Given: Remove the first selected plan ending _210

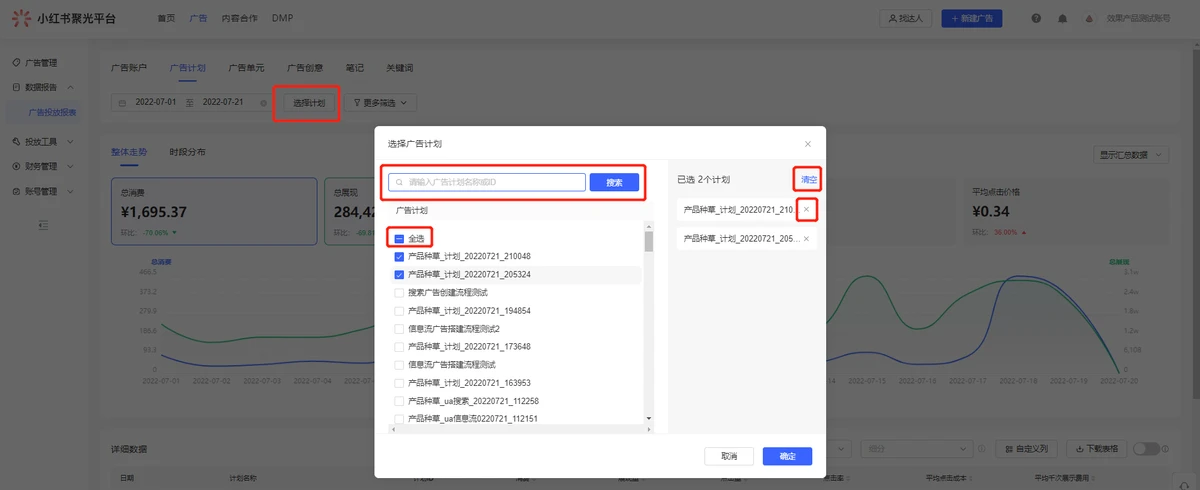Looking at the screenshot, I should (x=807, y=210).
